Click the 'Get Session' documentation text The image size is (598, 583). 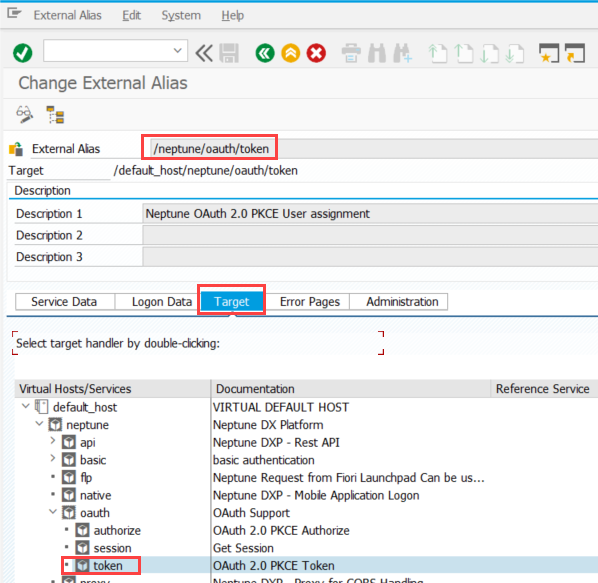tap(243, 548)
